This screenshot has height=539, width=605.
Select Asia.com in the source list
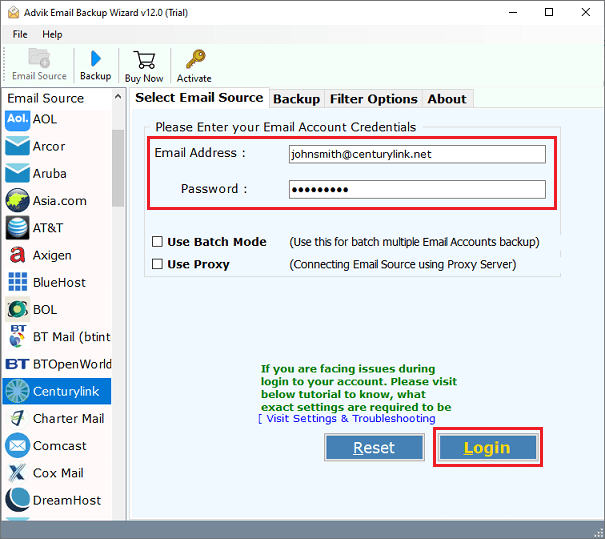tap(60, 201)
